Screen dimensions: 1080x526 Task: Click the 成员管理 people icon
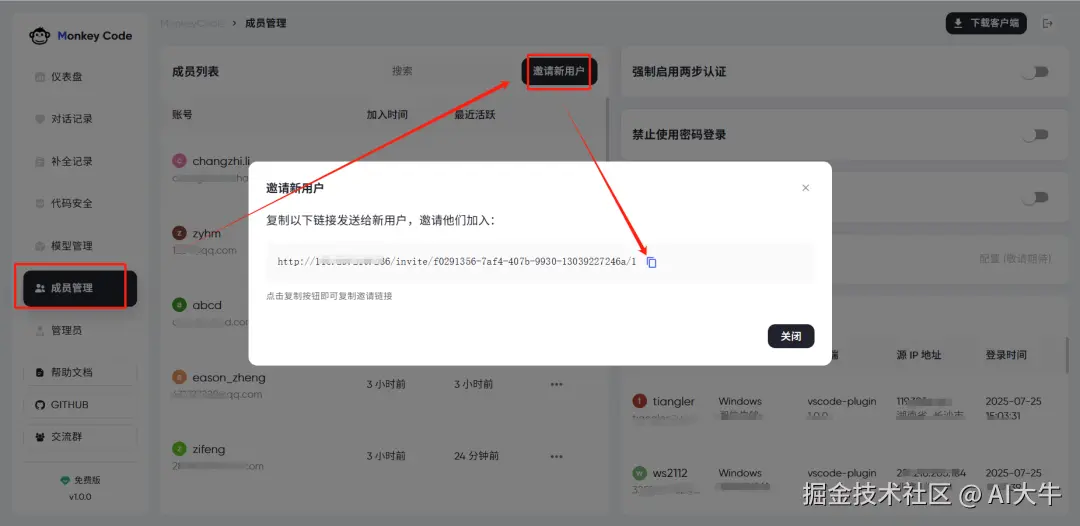(x=40, y=288)
